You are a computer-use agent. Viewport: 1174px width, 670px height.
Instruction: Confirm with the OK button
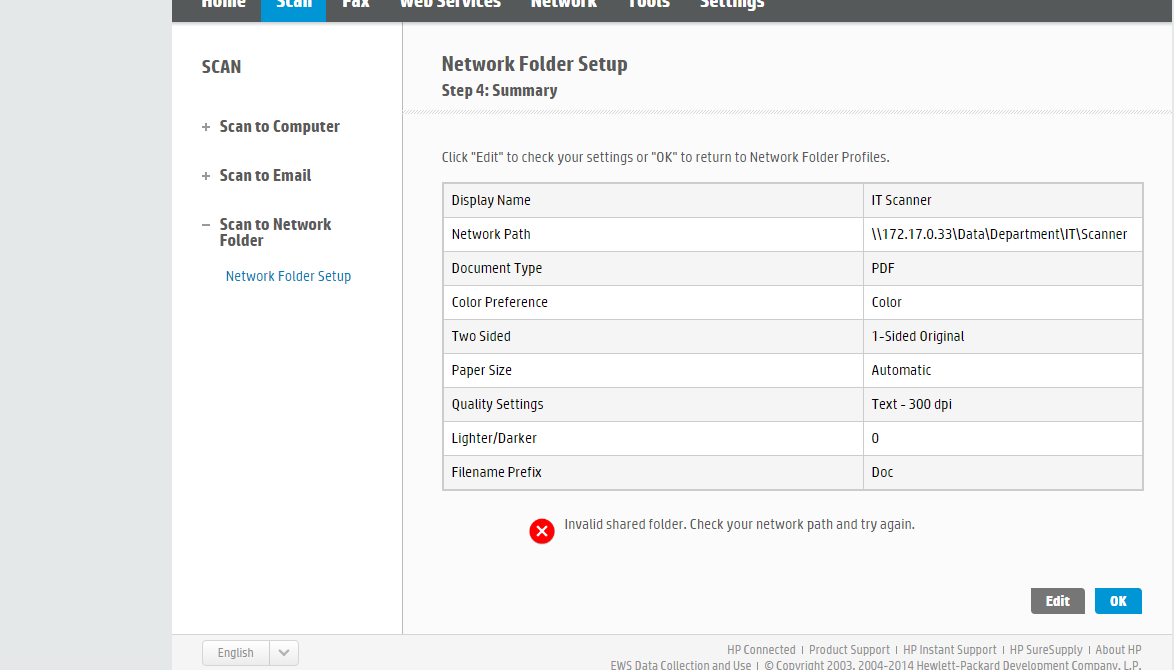click(x=1118, y=601)
